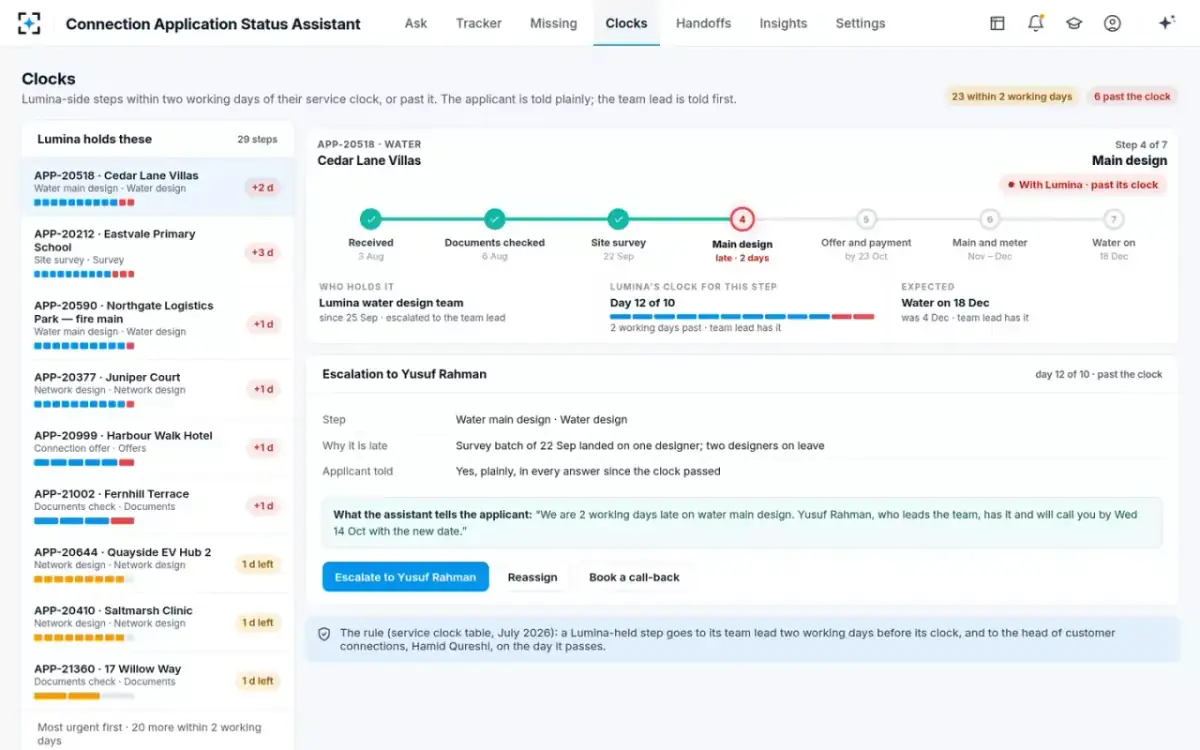Filter by 23 within 2 working days
Image resolution: width=1200 pixels, height=750 pixels.
click(1012, 97)
